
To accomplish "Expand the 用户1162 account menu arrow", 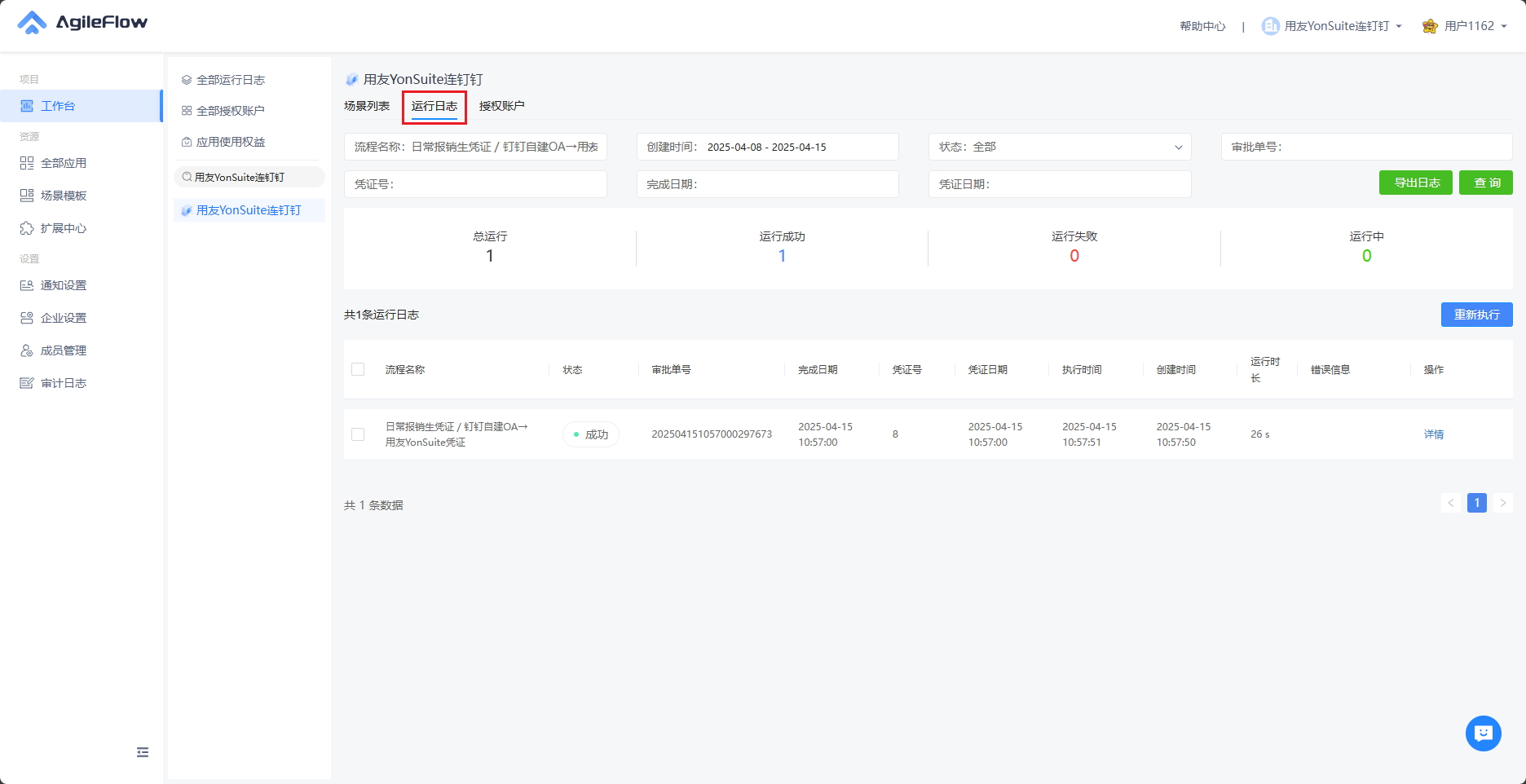I will point(1504,26).
